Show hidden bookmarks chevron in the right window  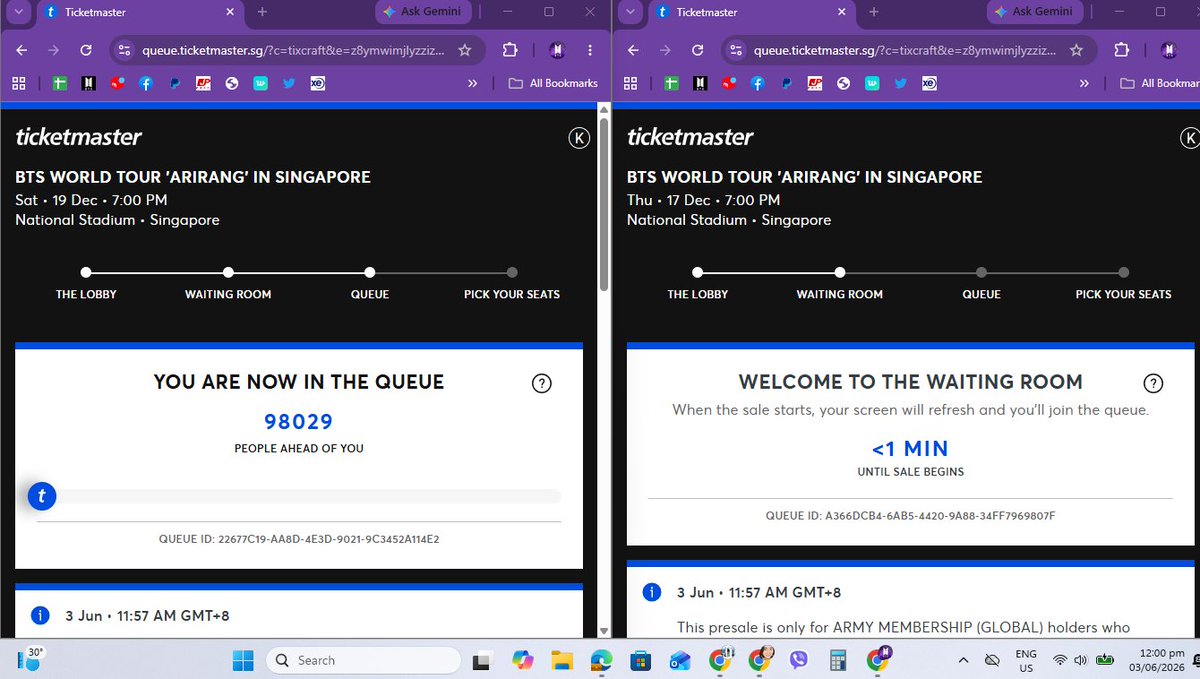1085,84
